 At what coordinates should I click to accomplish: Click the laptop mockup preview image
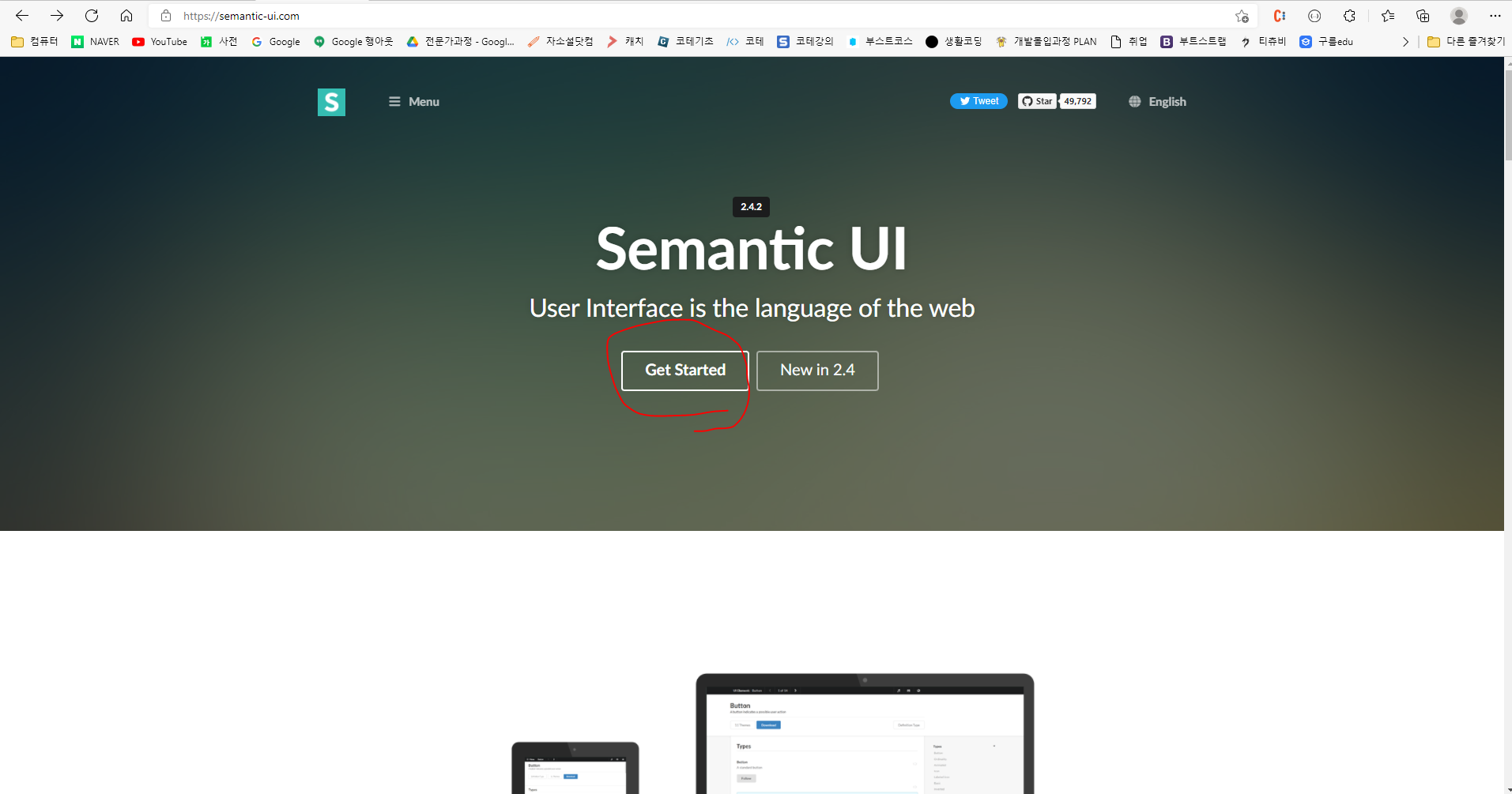pos(865,733)
